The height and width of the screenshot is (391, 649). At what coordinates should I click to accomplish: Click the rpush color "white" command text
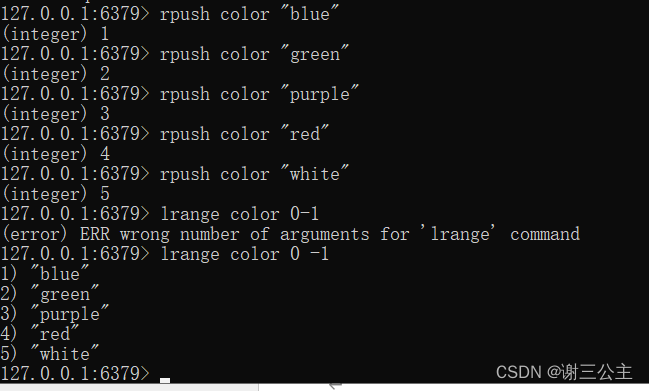[x=254, y=174]
